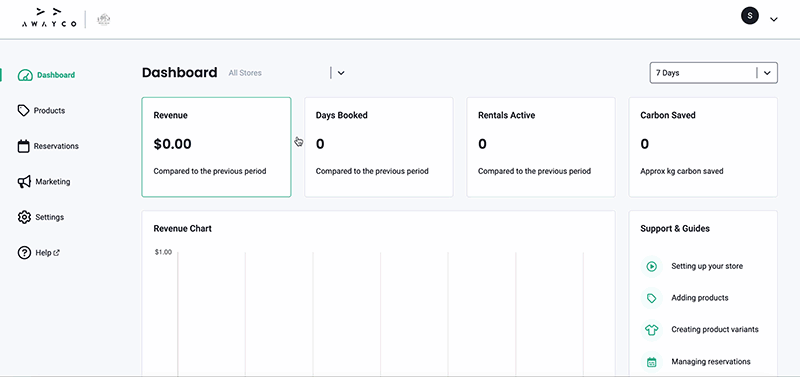
Task: Click the Marketing megaphone icon
Action: tap(24, 182)
